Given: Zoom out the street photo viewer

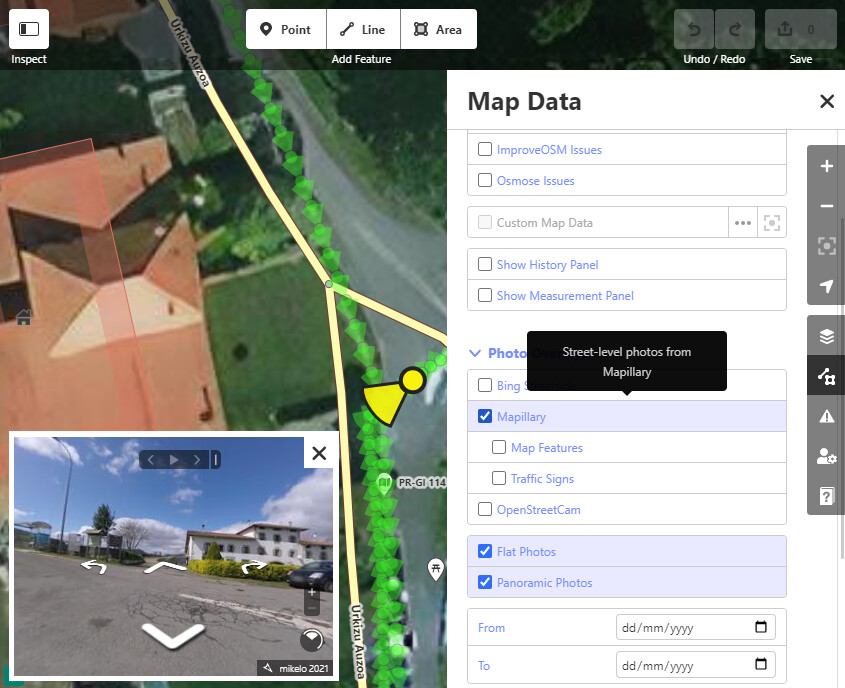Looking at the screenshot, I should pyautogui.click(x=312, y=608).
